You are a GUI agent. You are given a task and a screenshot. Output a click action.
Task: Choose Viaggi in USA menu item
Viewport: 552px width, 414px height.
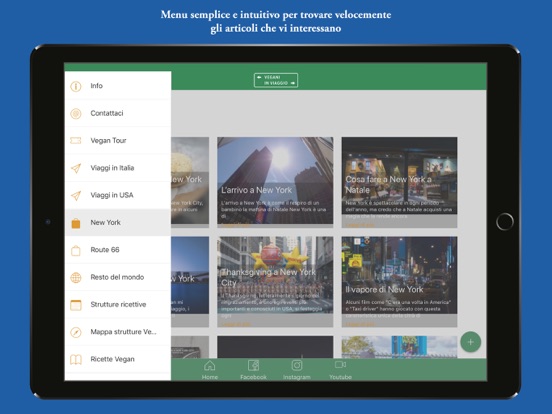tap(118, 195)
